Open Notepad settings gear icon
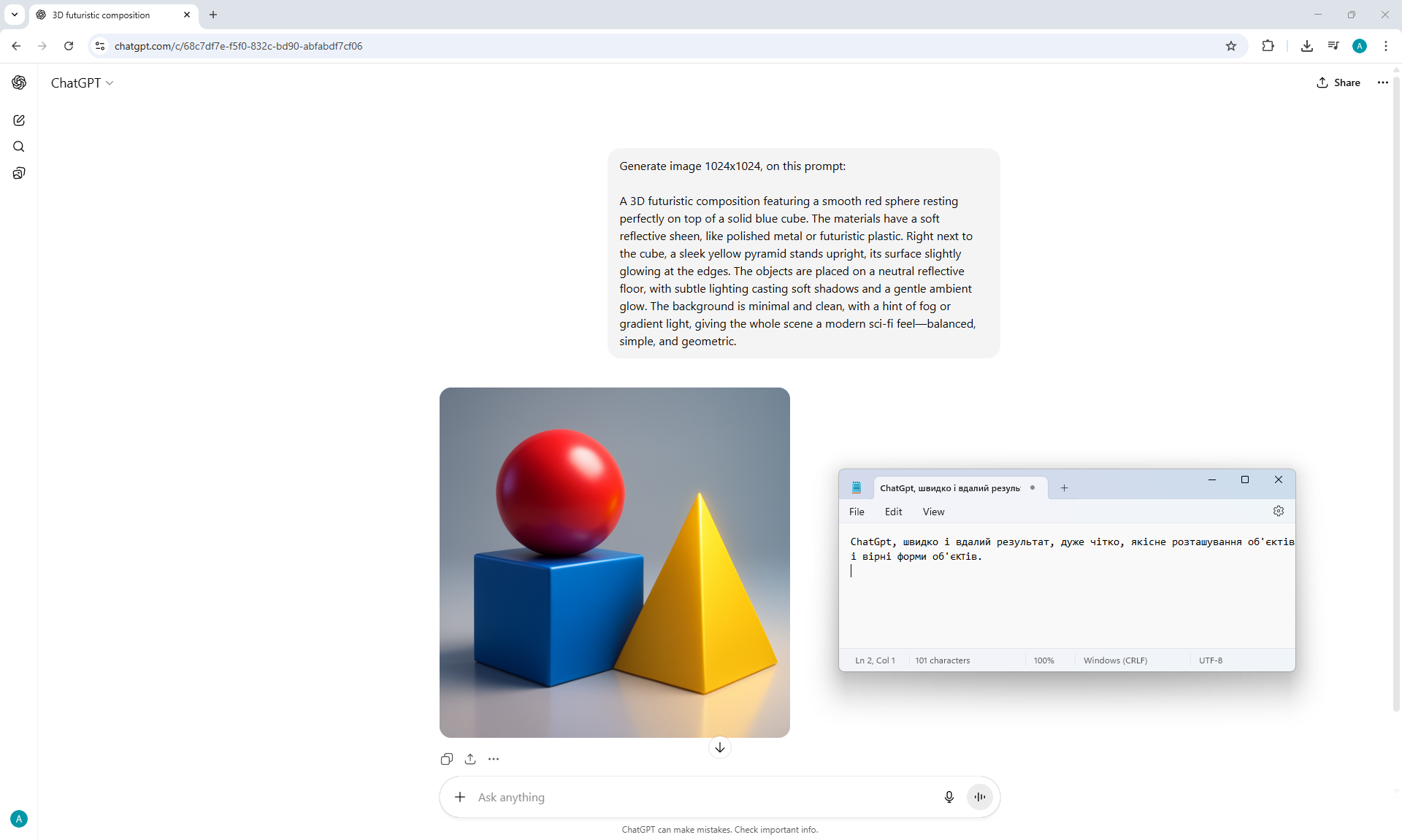Screen dimensions: 1402x840 tap(1278, 511)
